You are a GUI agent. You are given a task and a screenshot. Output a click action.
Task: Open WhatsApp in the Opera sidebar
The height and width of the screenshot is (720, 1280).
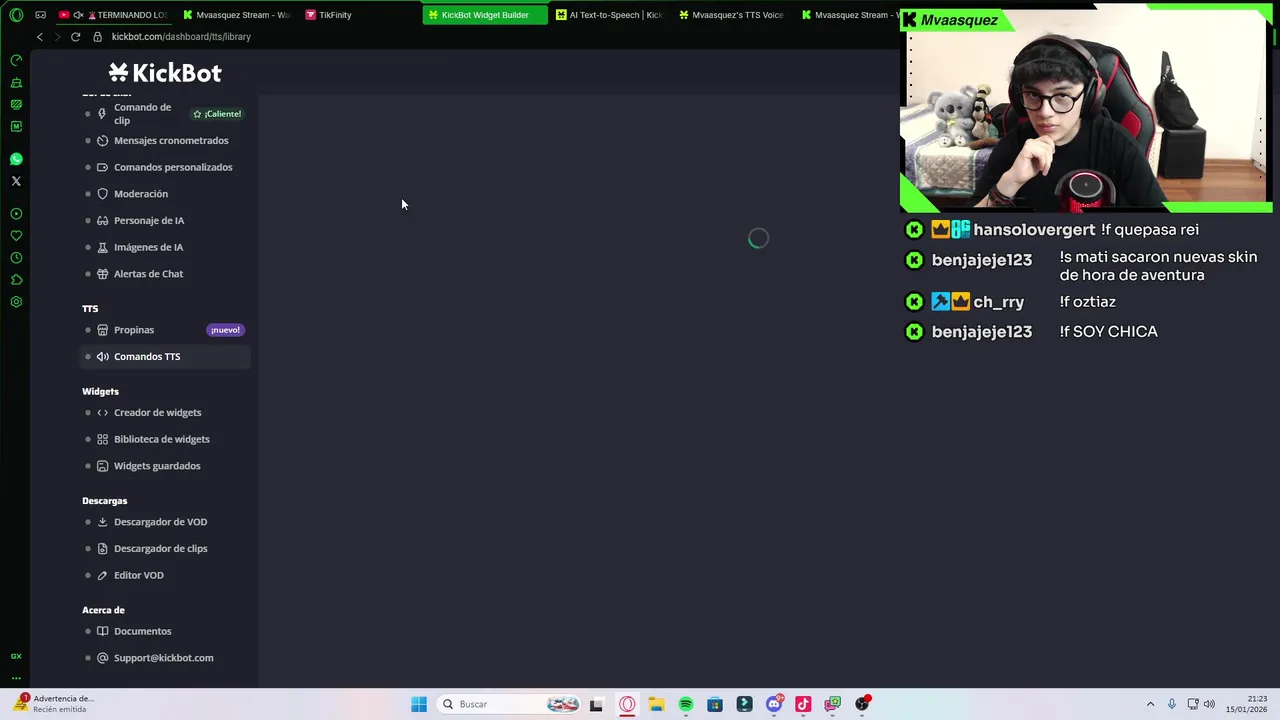tap(16, 159)
